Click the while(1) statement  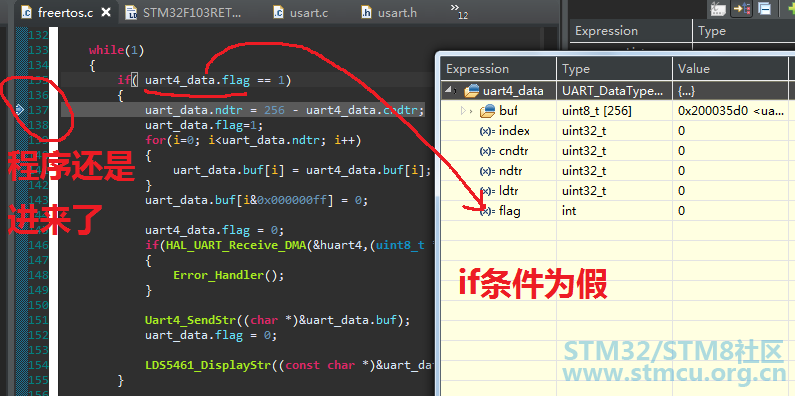(117, 50)
